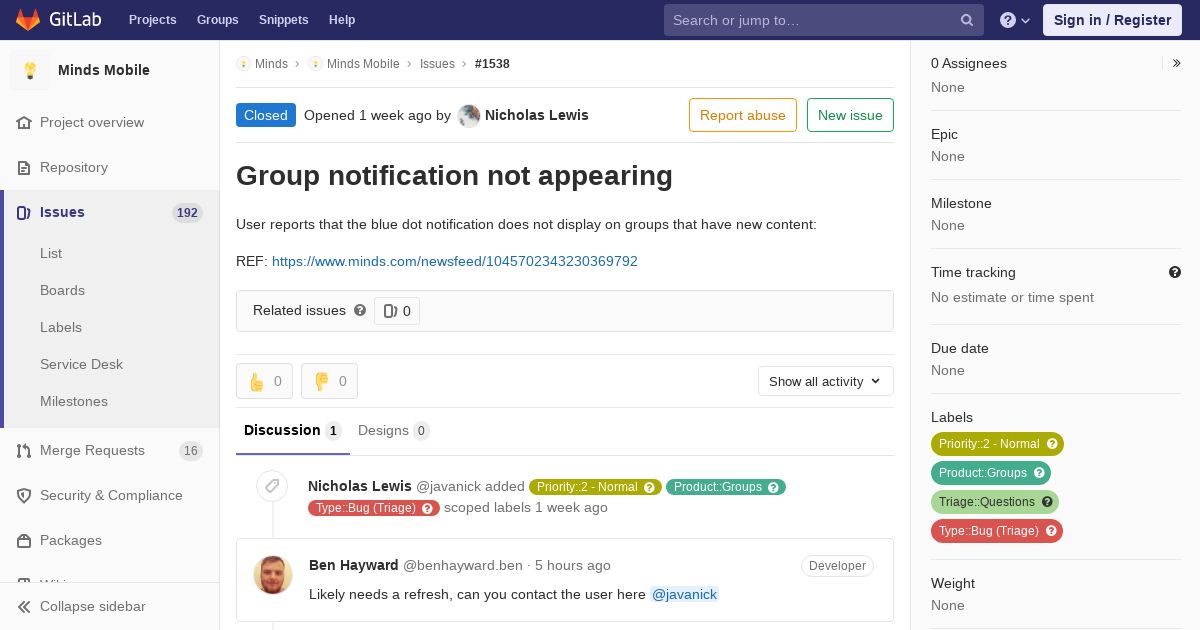Viewport: 1200px width, 630px height.
Task: Open the minds.com newsfeed reference link
Action: [x=455, y=261]
